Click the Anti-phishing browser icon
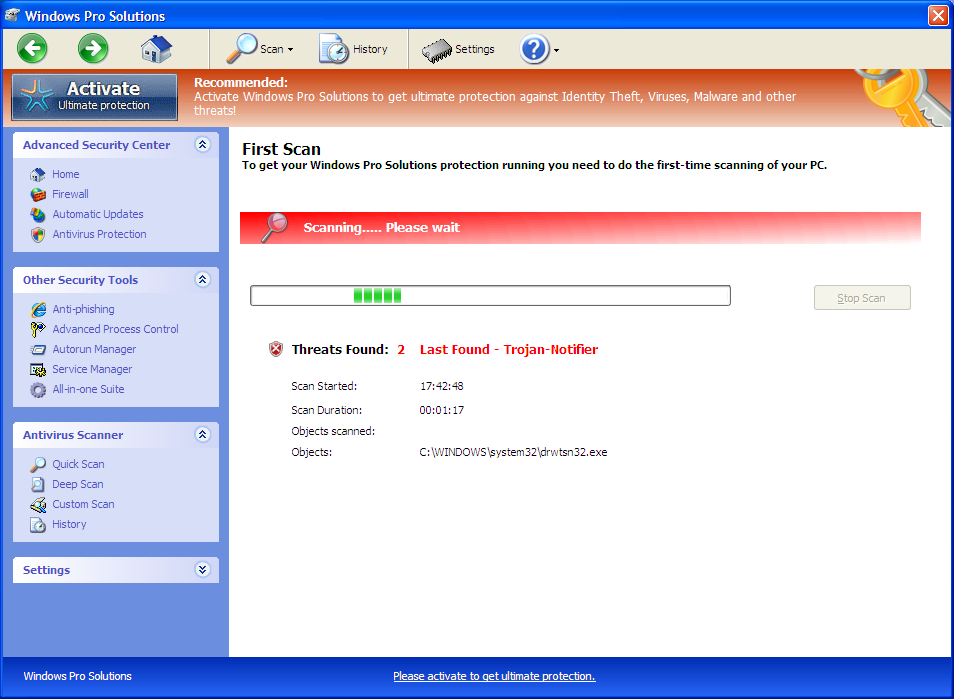 point(38,310)
